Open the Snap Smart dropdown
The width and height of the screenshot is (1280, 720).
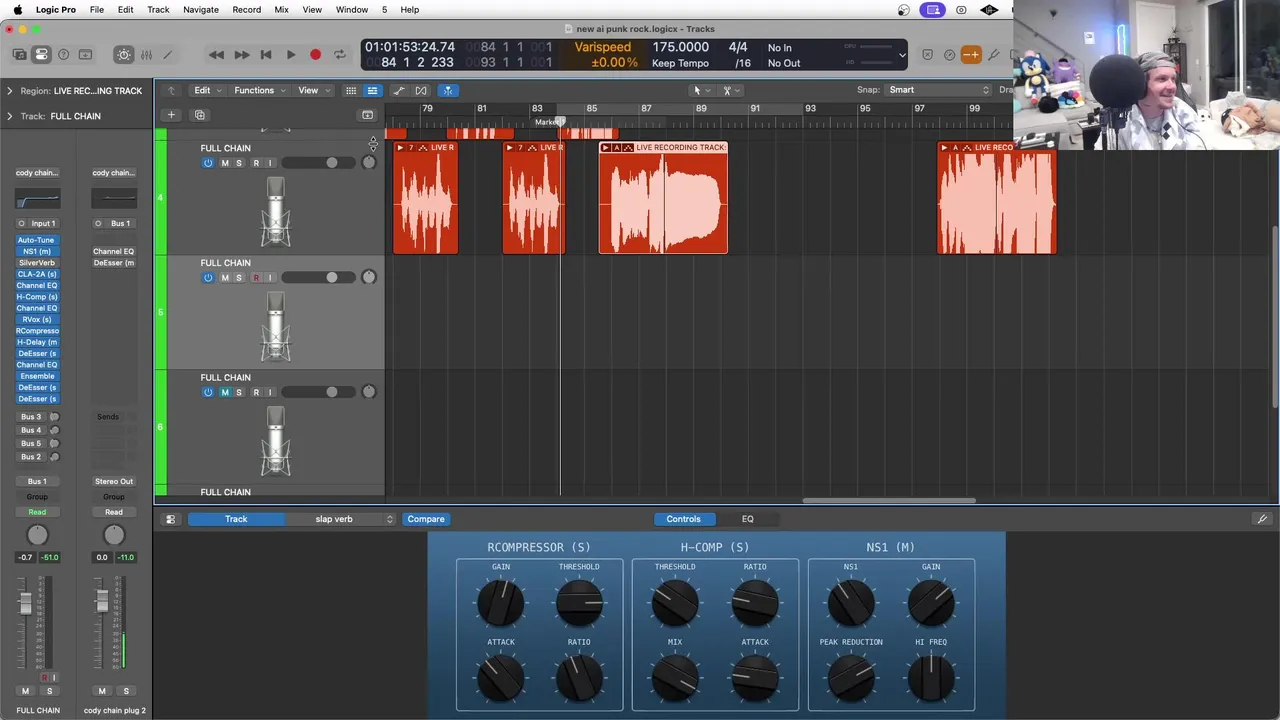(x=938, y=90)
